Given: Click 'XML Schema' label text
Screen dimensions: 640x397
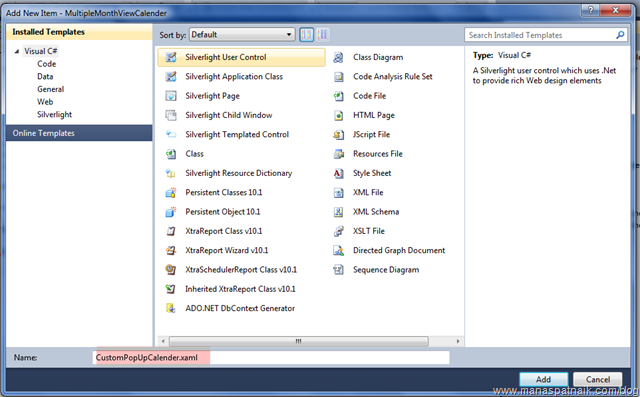Looking at the screenshot, I should (x=376, y=212).
